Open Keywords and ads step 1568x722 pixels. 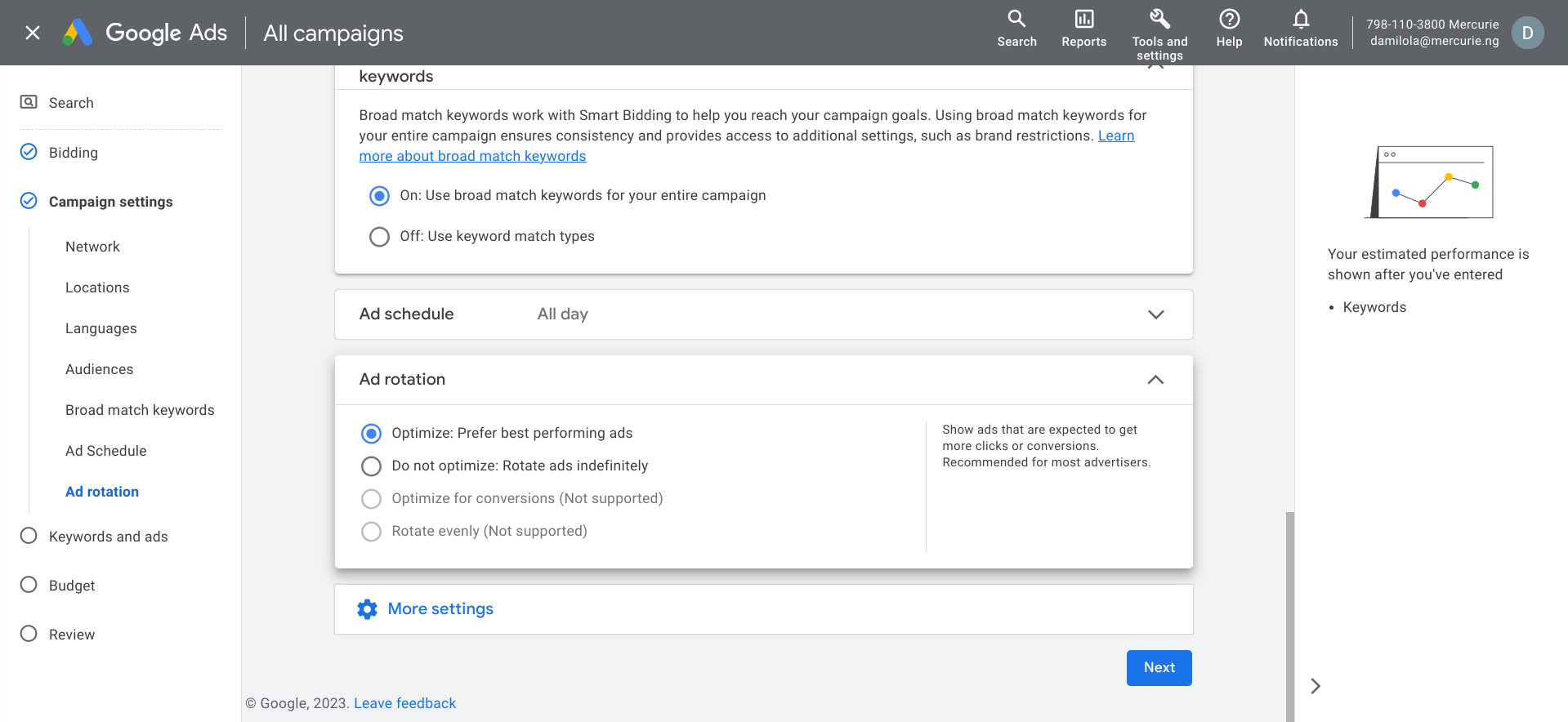click(108, 537)
